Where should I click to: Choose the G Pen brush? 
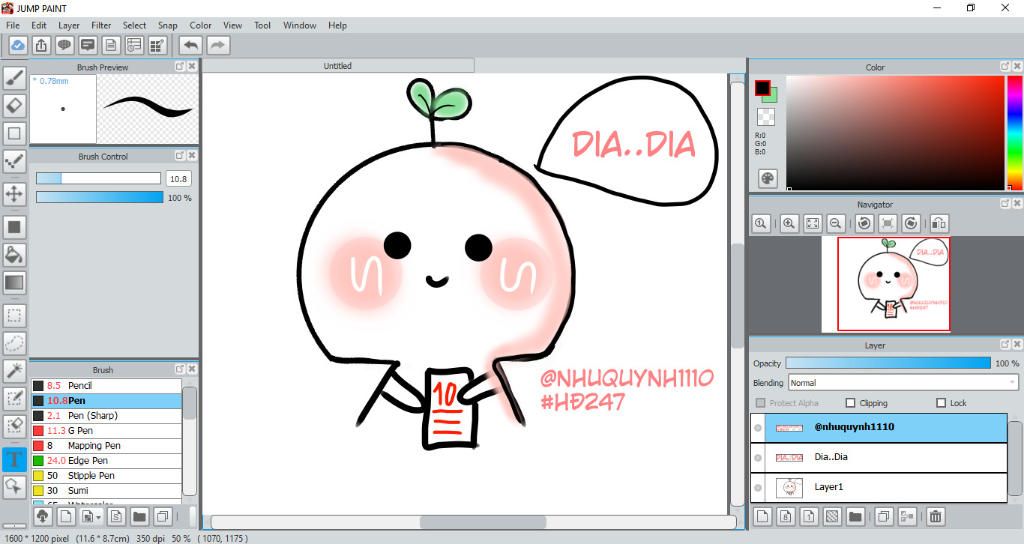pyautogui.click(x=106, y=430)
